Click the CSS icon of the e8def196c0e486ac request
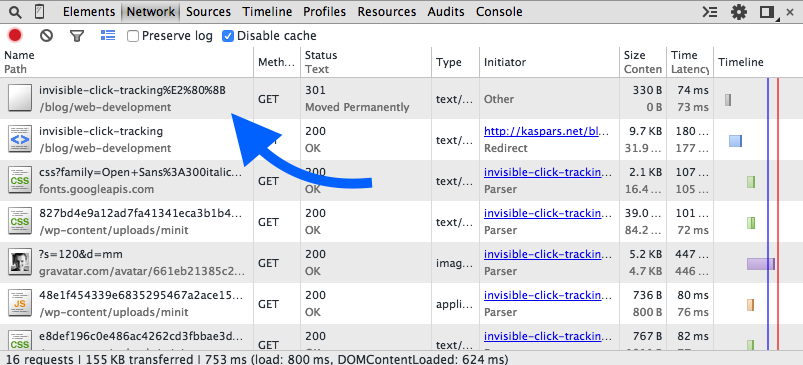This screenshot has width=803, height=365. 20,340
